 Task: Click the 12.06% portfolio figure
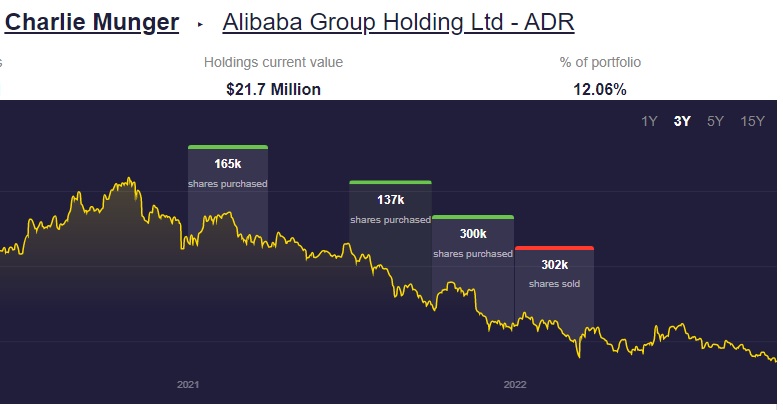[x=600, y=89]
